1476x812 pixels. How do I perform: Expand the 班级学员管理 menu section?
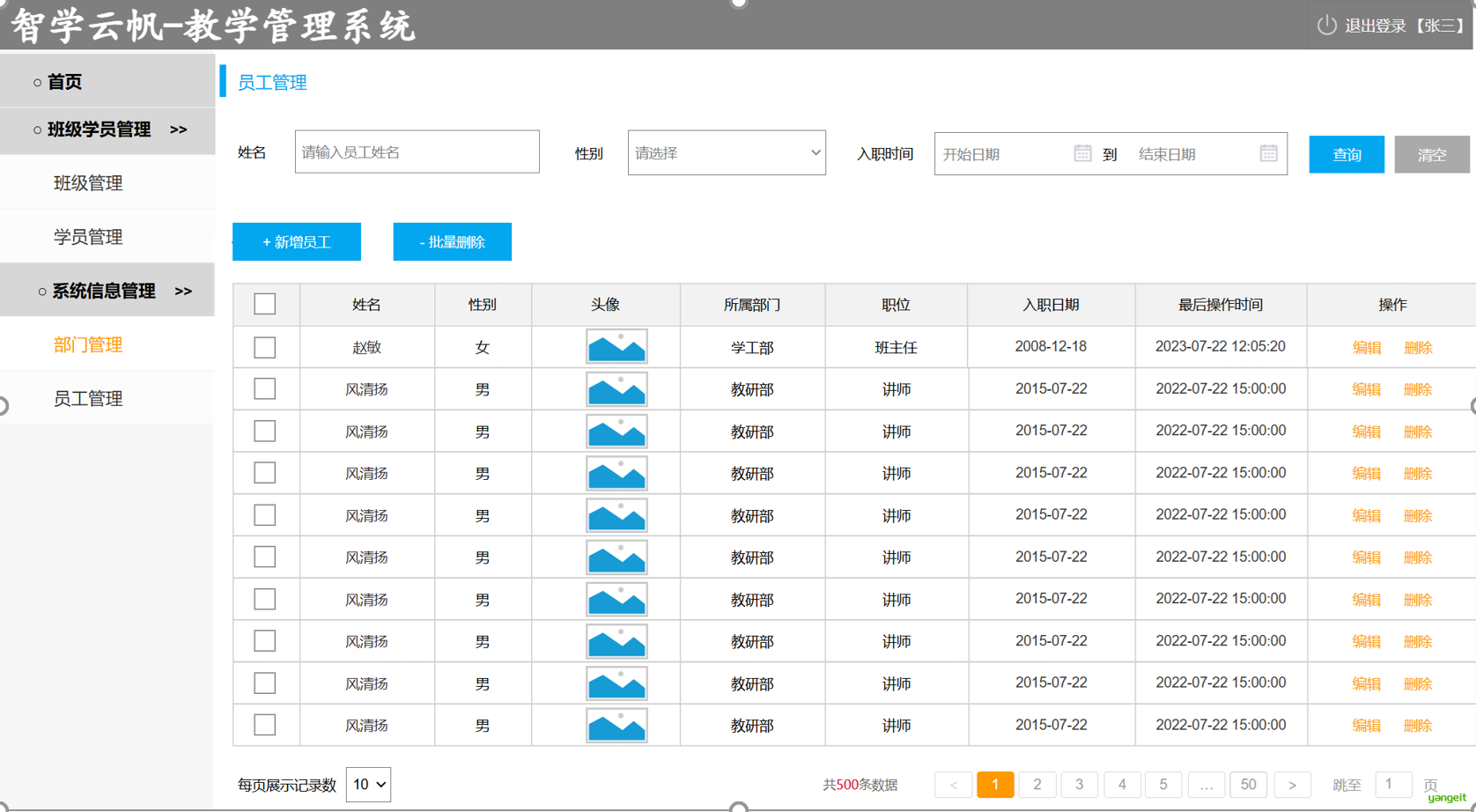click(107, 130)
